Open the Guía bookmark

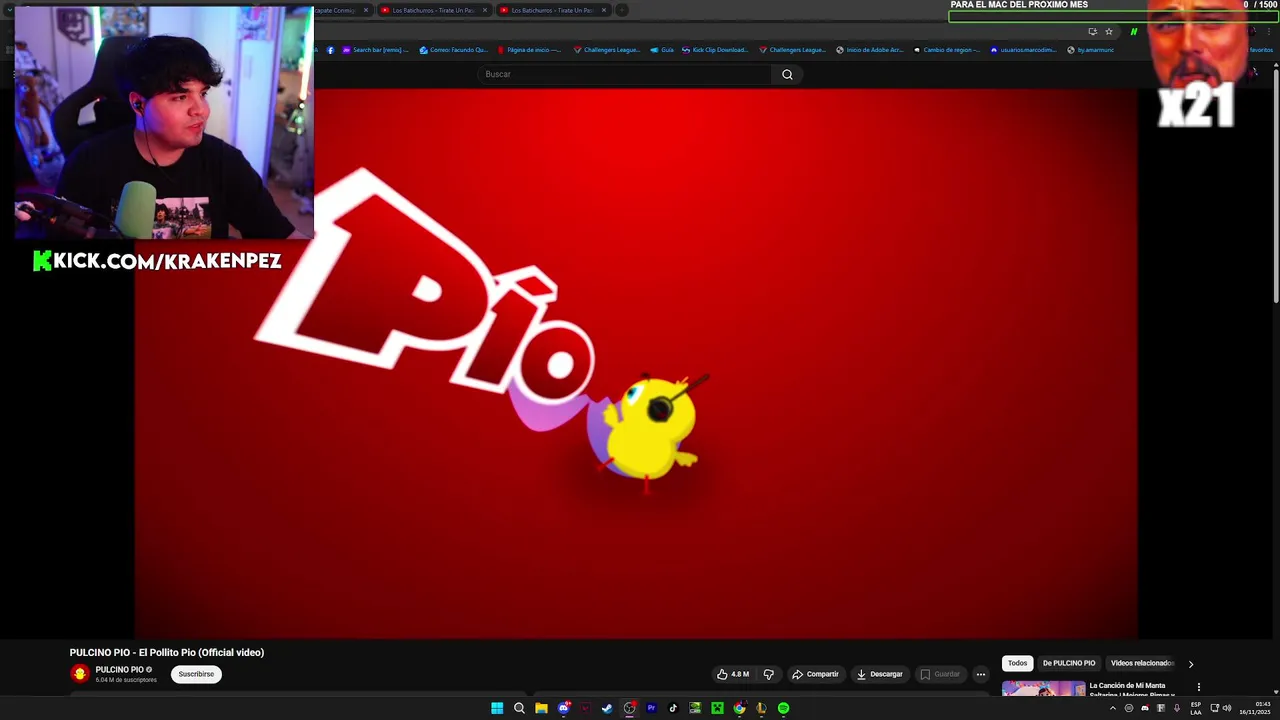coord(662,50)
